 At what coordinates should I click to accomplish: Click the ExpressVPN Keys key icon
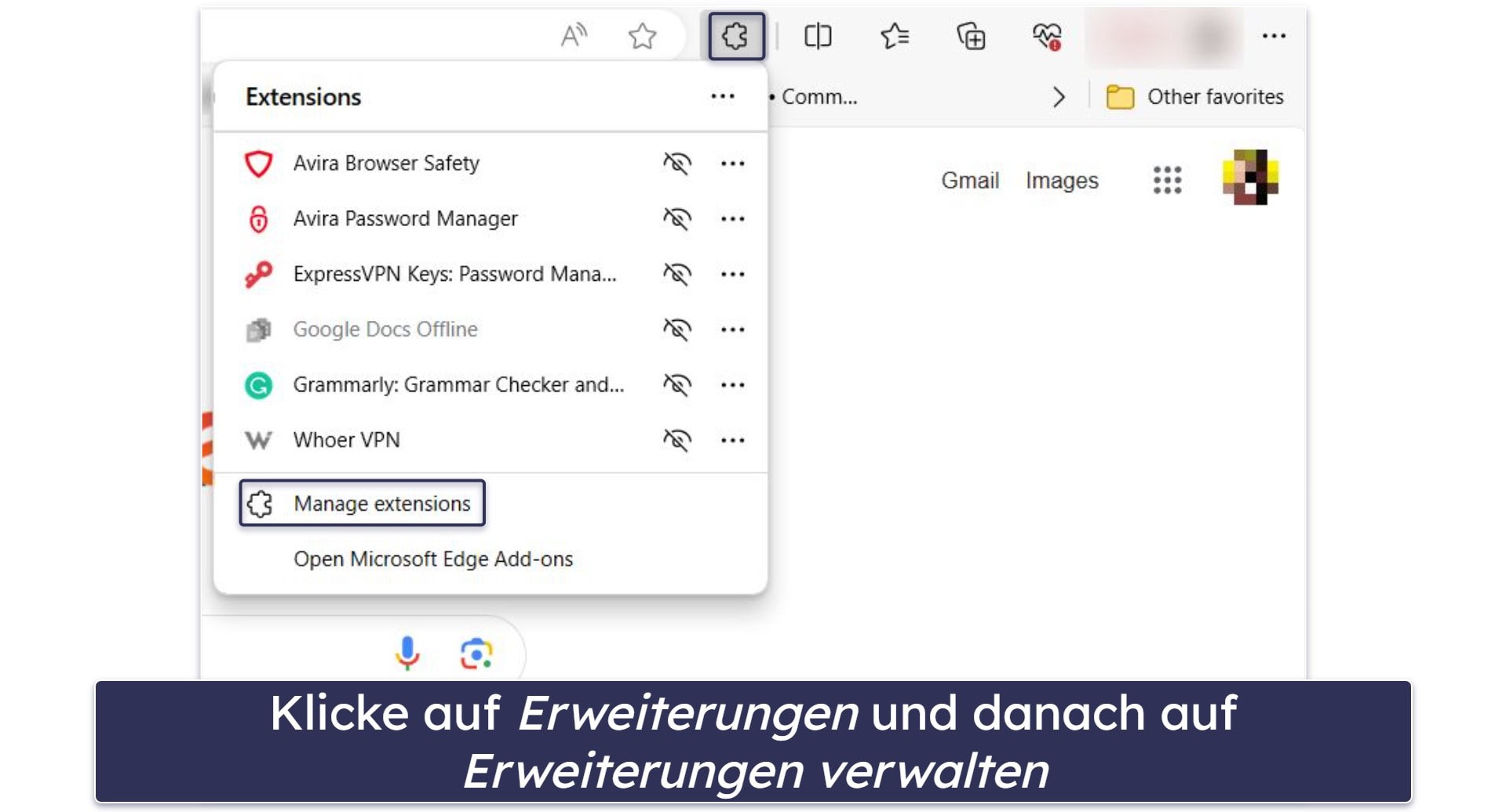pyautogui.click(x=258, y=275)
